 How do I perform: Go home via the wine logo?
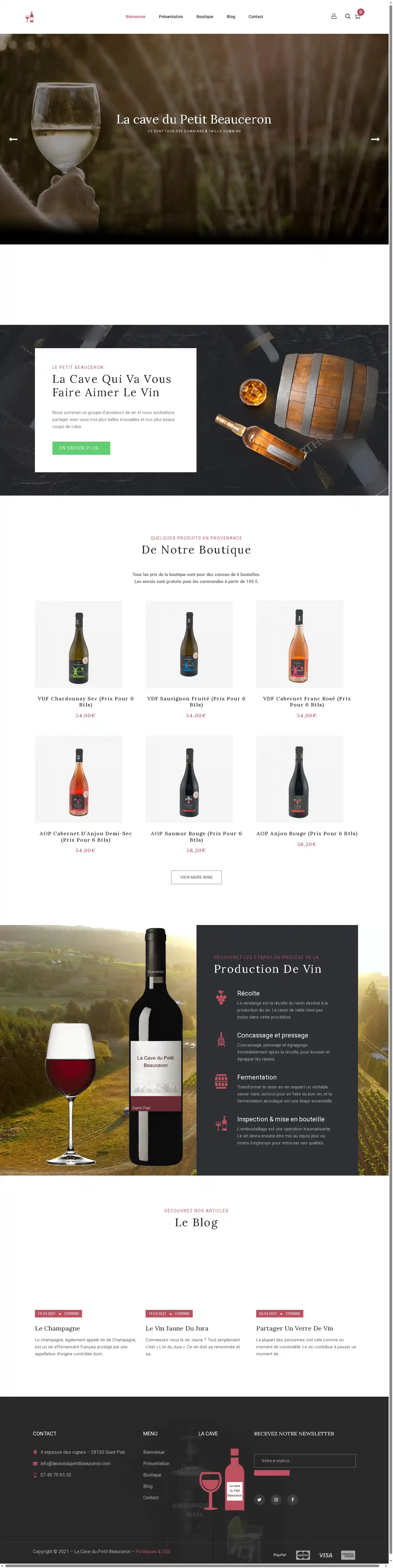[x=29, y=16]
